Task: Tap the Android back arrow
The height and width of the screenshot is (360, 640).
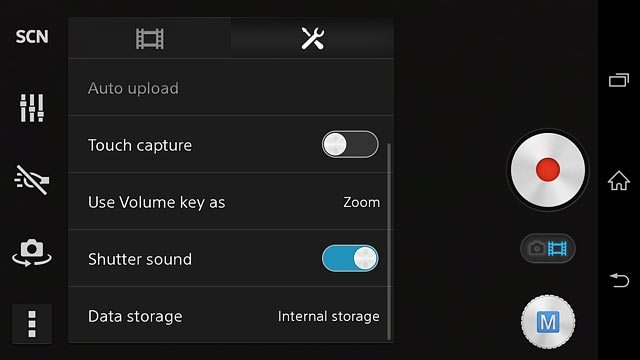Action: click(619, 280)
